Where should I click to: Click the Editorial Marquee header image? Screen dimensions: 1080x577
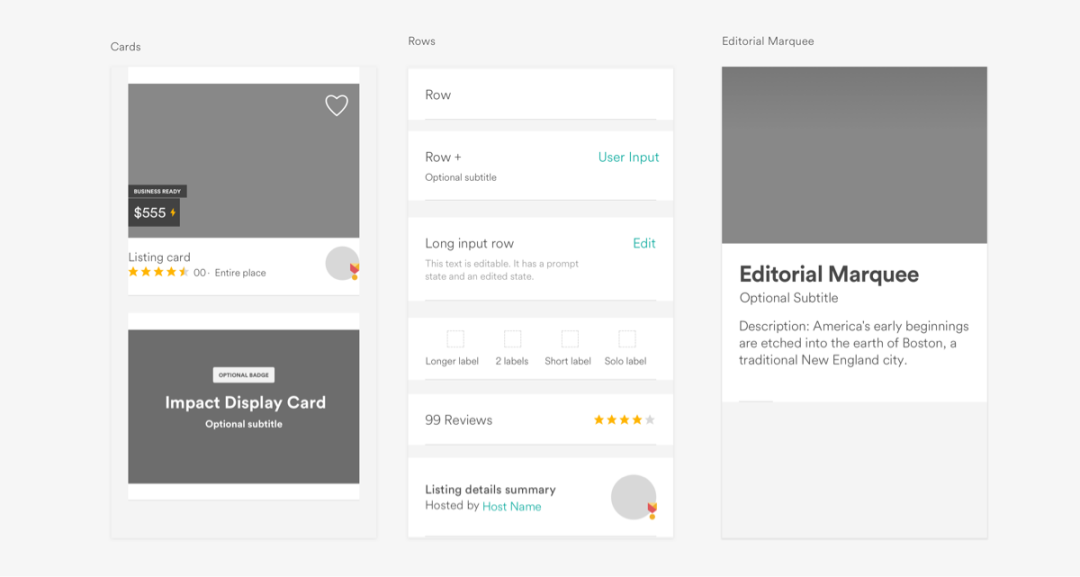coord(854,155)
